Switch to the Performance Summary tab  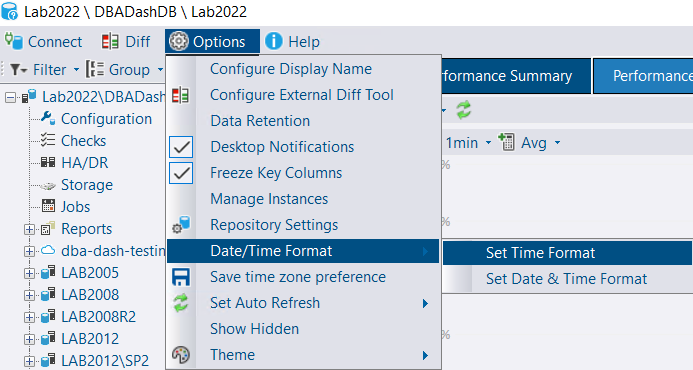coord(516,76)
